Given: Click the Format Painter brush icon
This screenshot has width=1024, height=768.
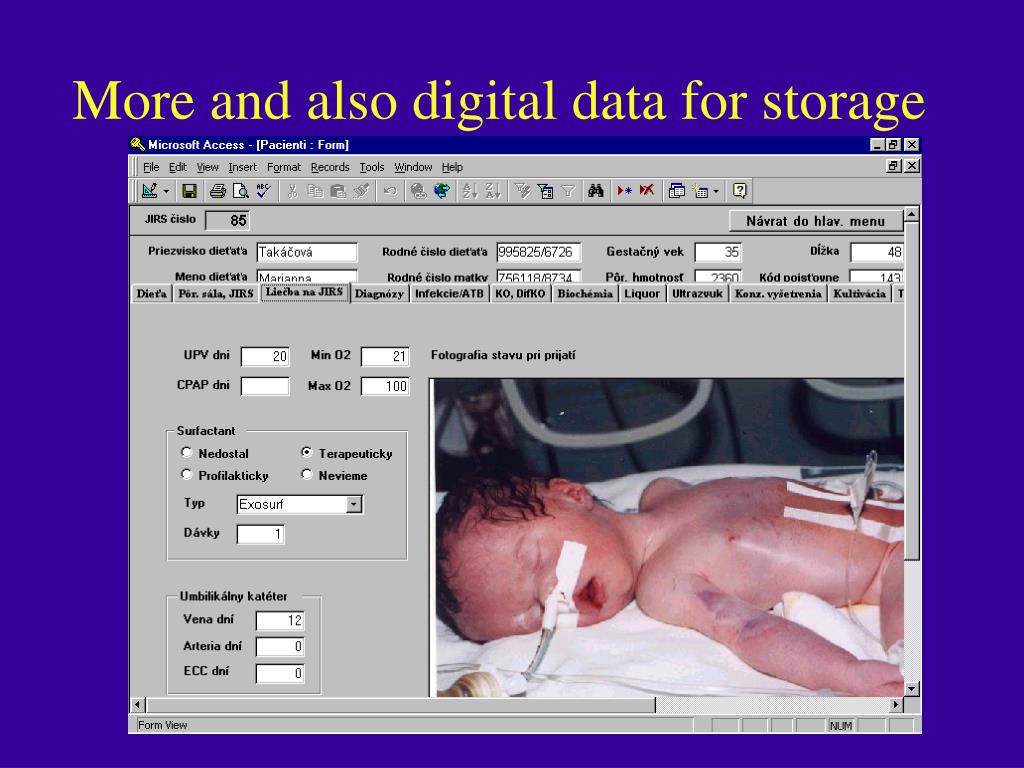Looking at the screenshot, I should pyautogui.click(x=360, y=191).
